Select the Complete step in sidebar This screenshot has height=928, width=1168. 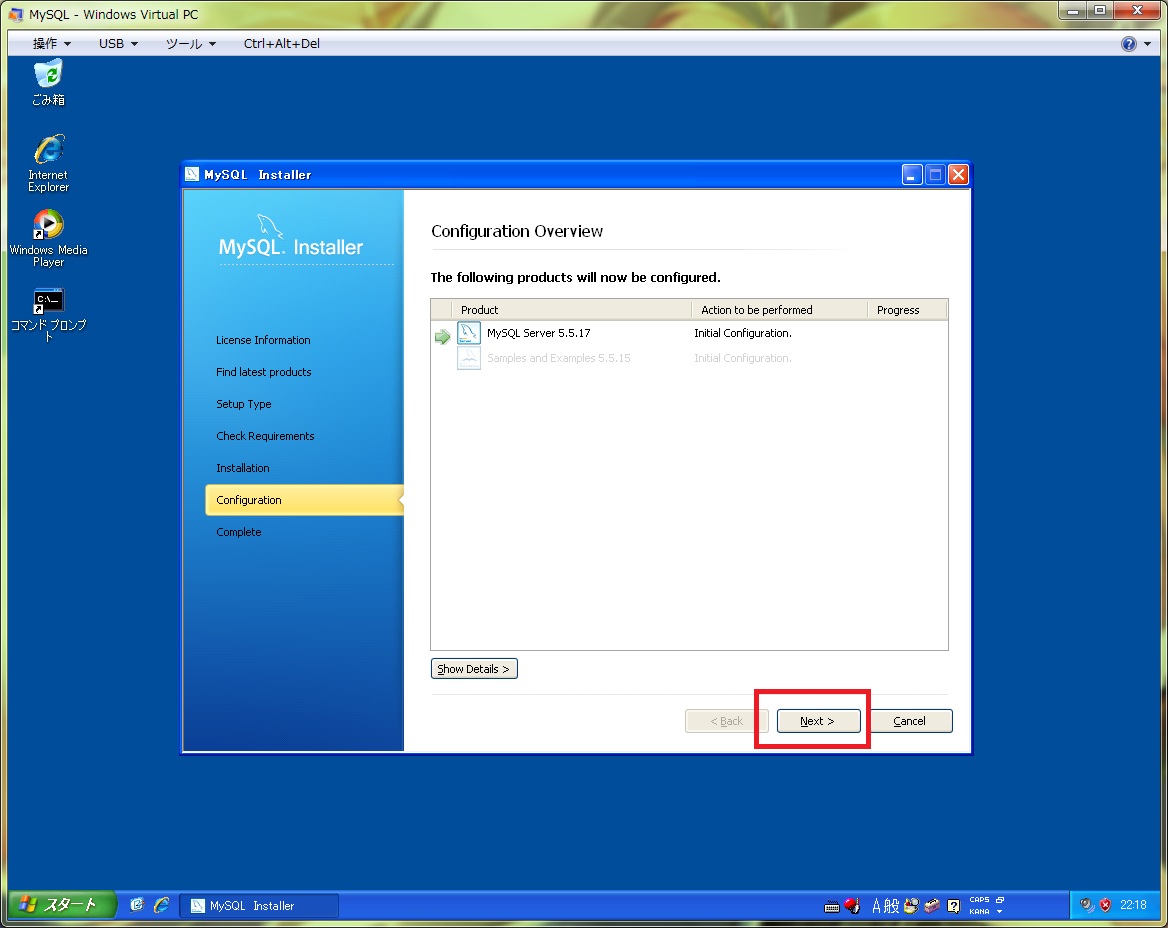click(x=238, y=532)
